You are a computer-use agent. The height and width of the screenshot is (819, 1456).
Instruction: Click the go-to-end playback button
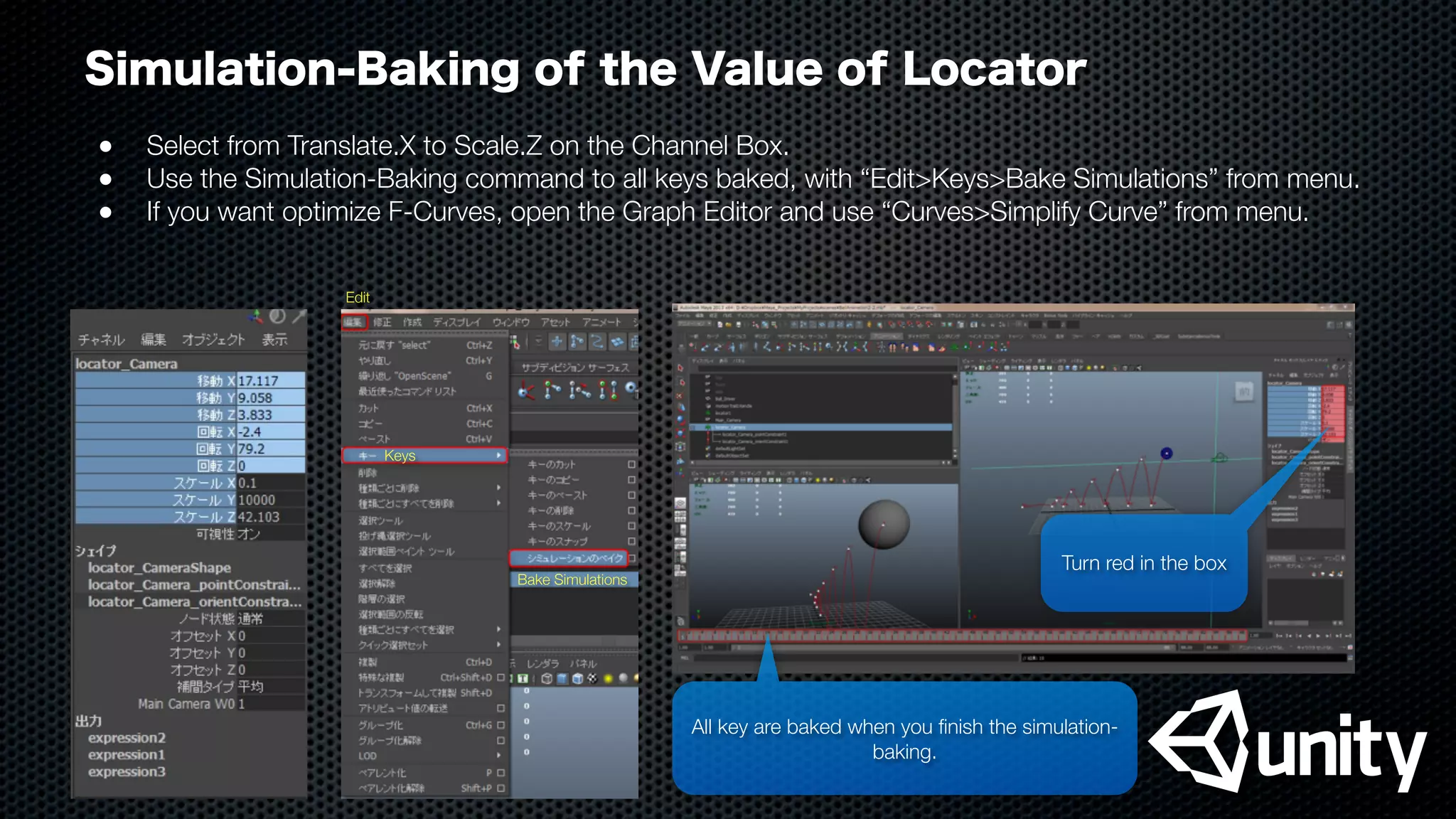(x=1347, y=636)
